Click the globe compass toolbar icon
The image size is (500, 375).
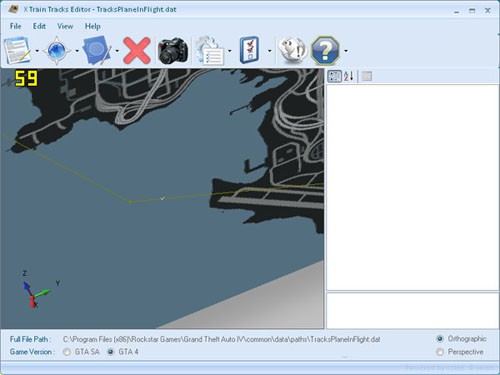pyautogui.click(x=57, y=51)
